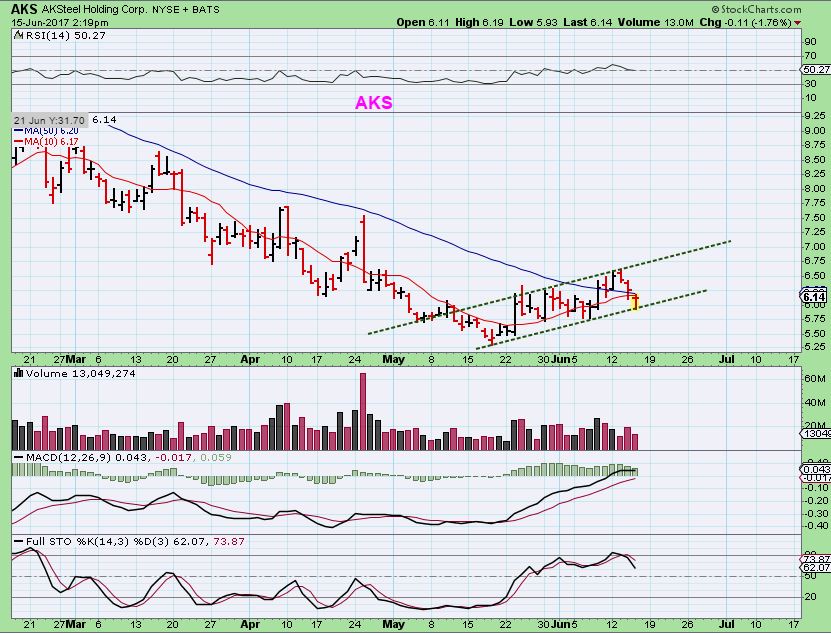Click the RSI(14) 50.27 indicator label
The image size is (831, 634).
click(65, 36)
